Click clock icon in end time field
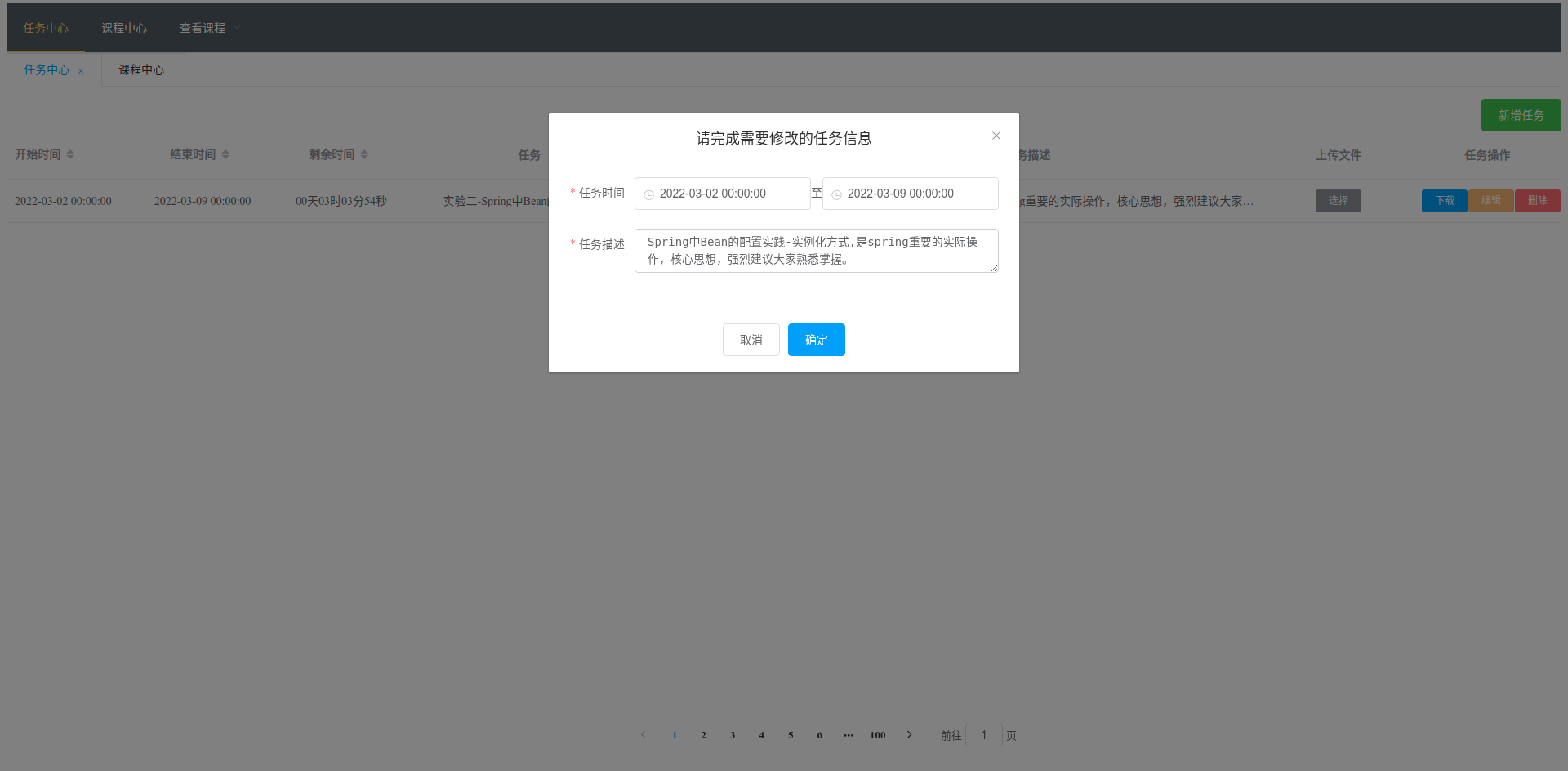Image resolution: width=1568 pixels, height=771 pixels. coord(837,194)
